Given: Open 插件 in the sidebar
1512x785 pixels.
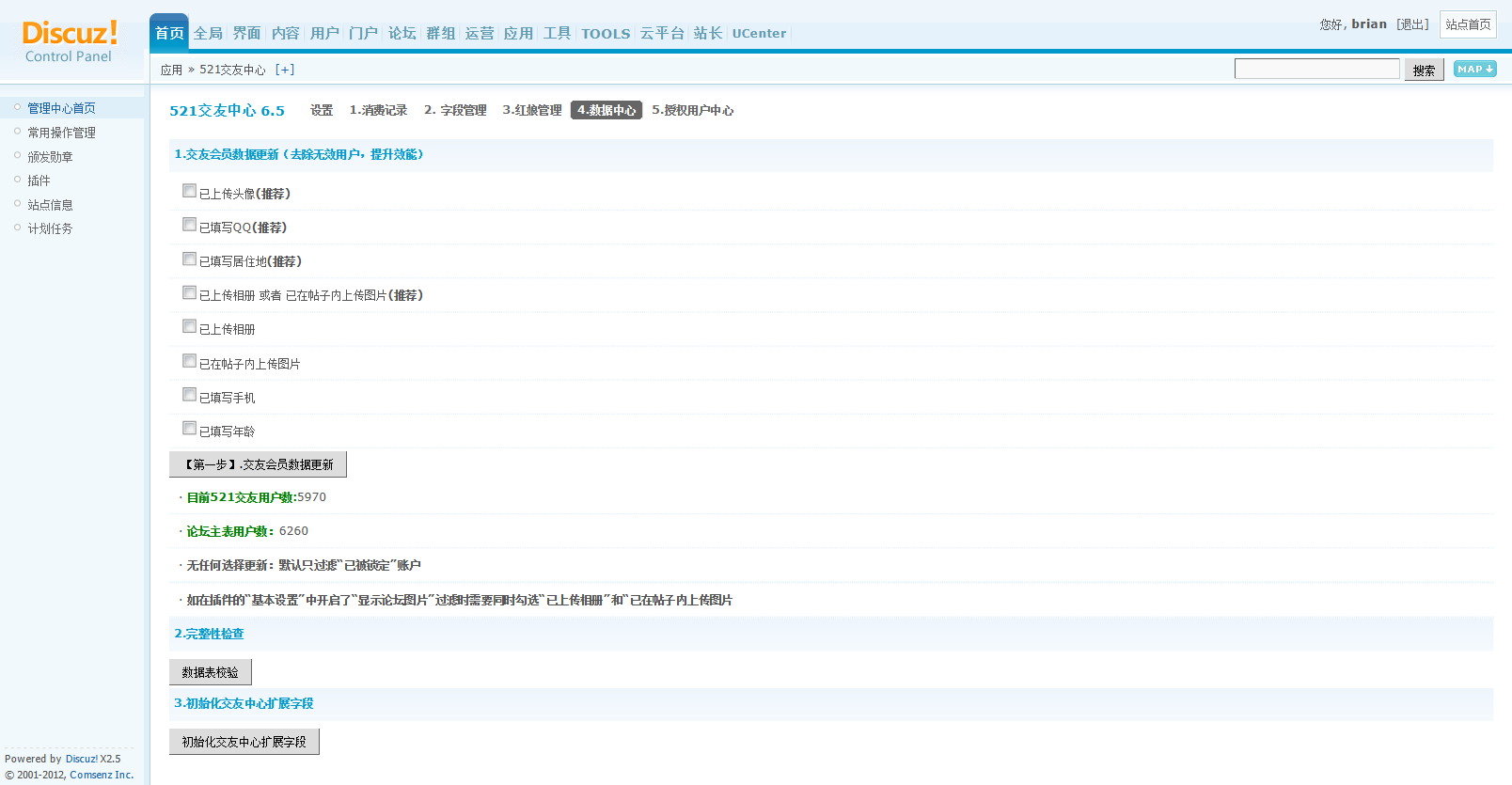Looking at the screenshot, I should click(x=39, y=181).
